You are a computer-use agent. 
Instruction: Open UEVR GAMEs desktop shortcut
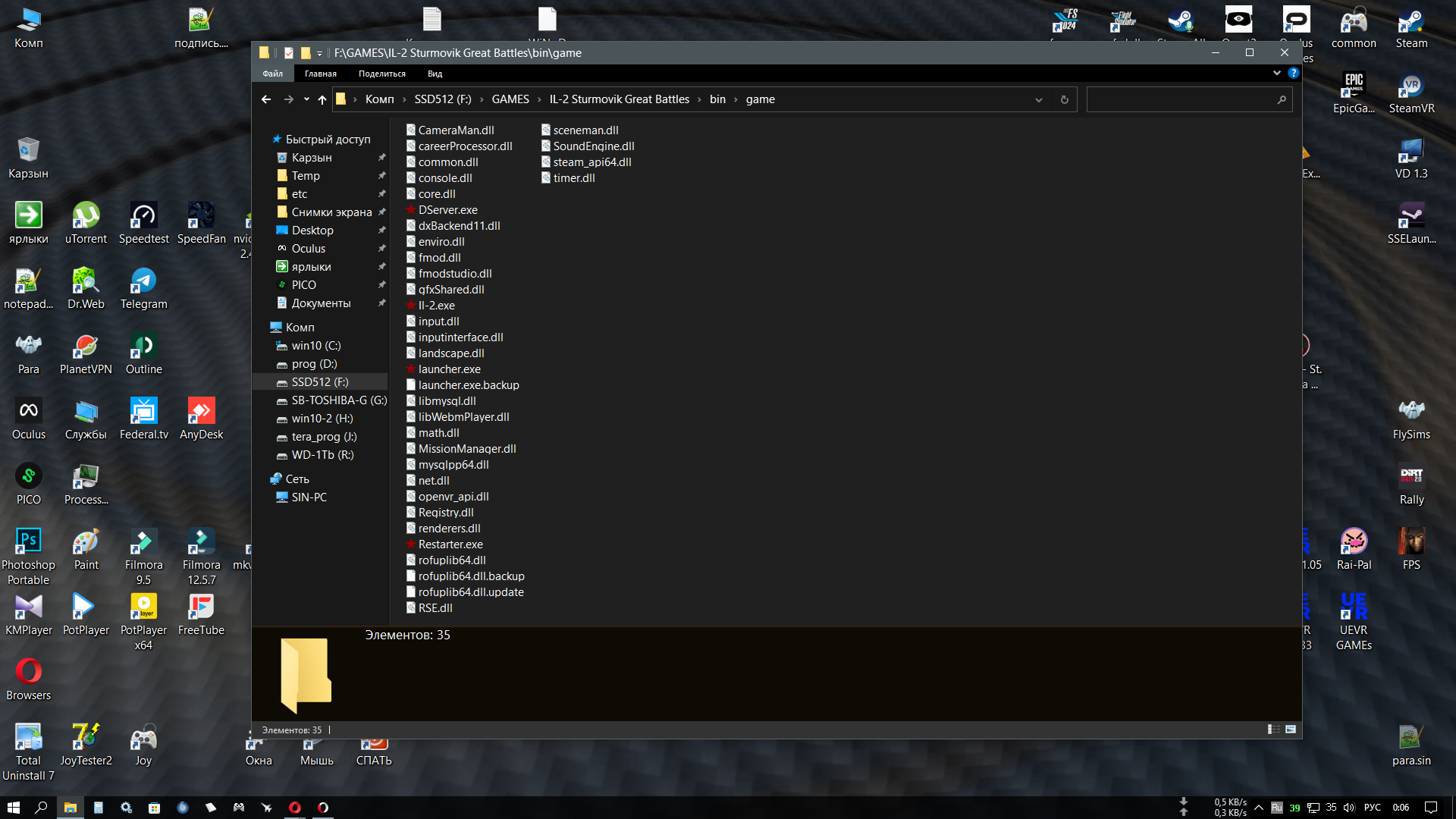1354,622
